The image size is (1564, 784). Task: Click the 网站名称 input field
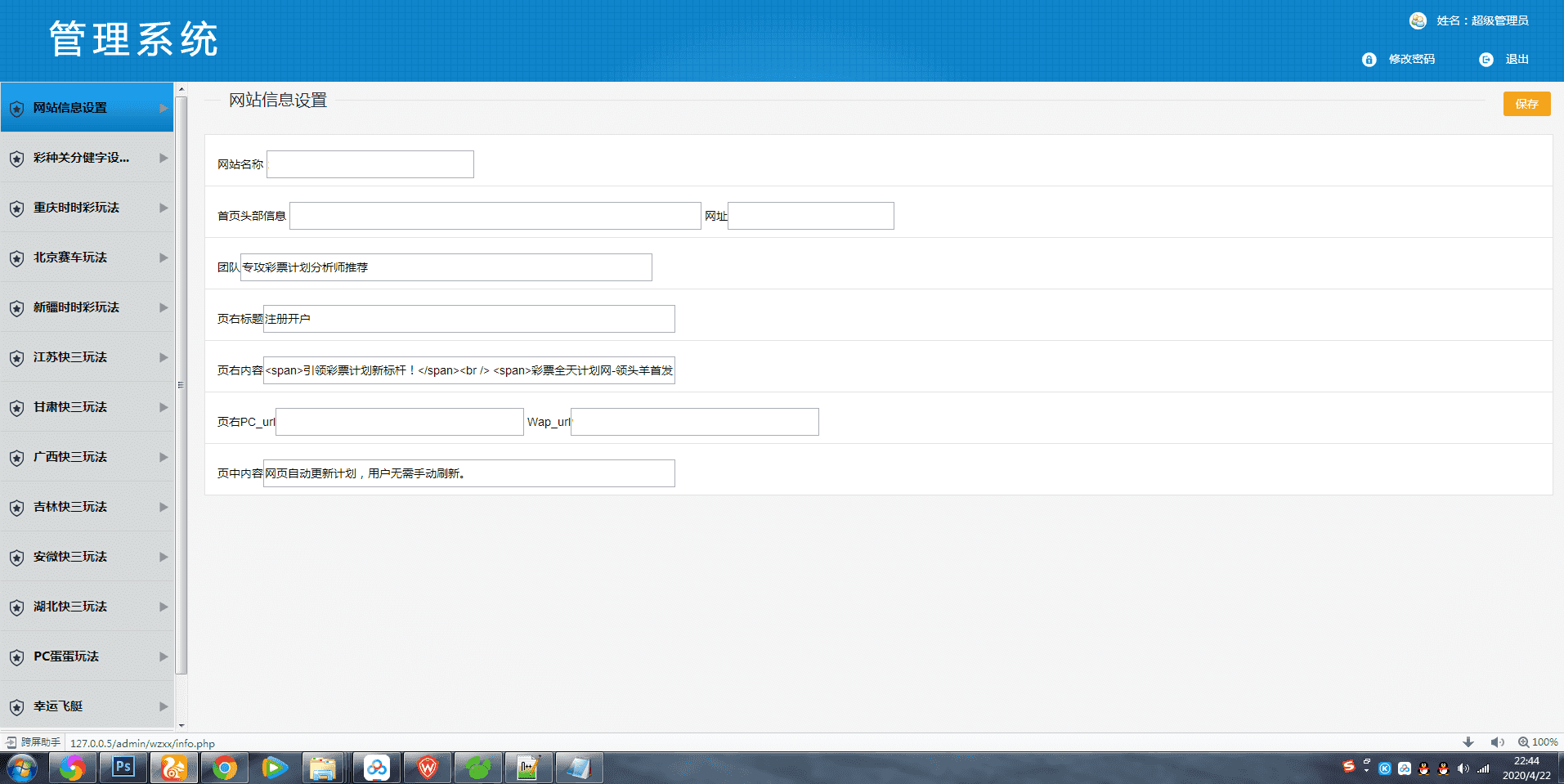pos(370,164)
